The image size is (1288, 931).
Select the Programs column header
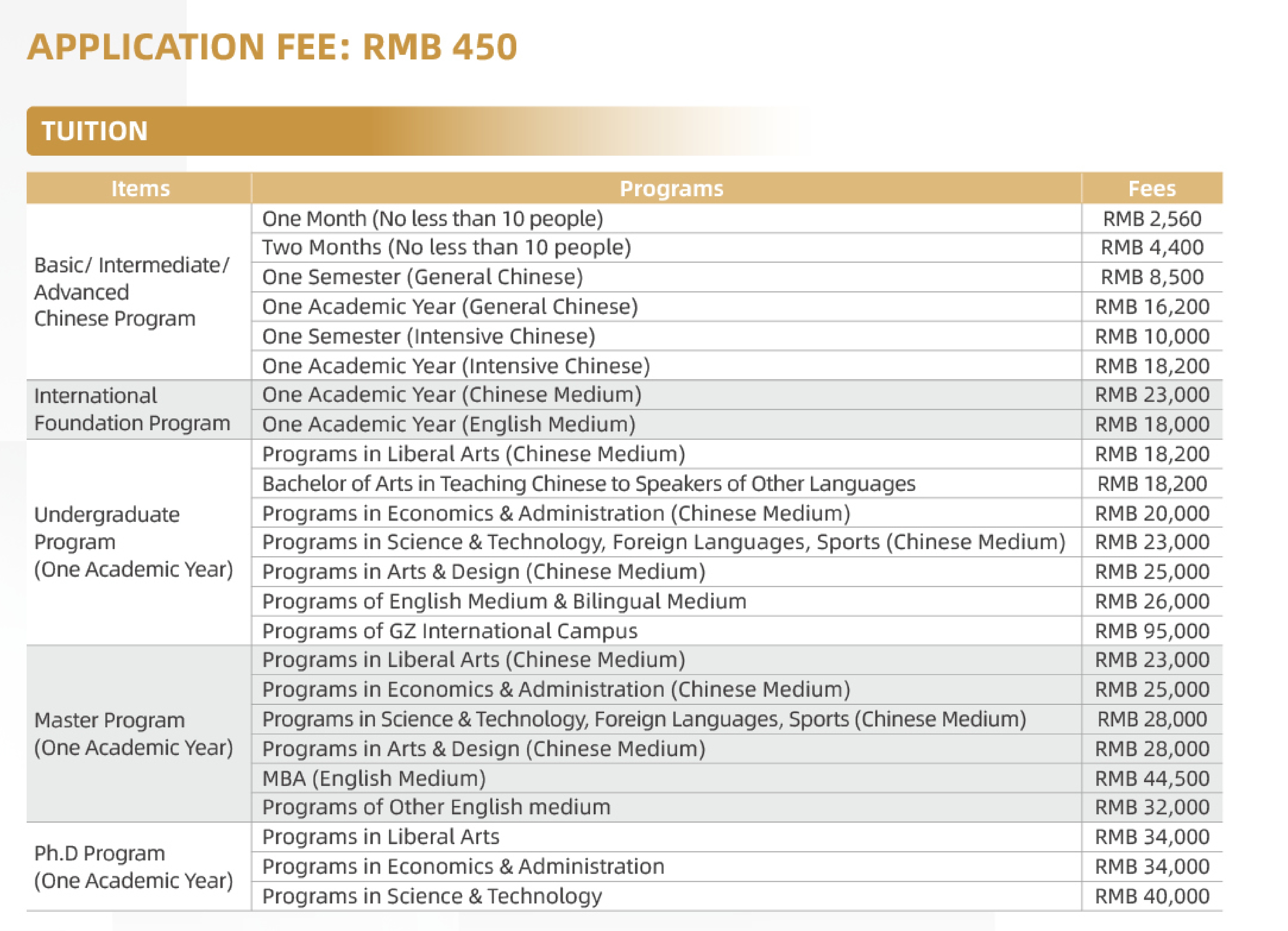coord(671,188)
